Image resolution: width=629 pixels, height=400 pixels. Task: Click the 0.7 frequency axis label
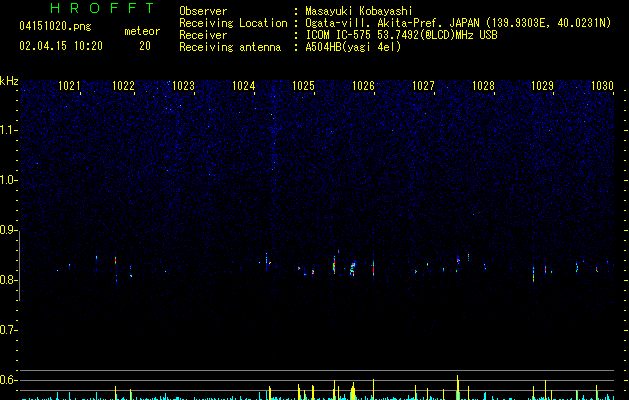[x=9, y=330]
